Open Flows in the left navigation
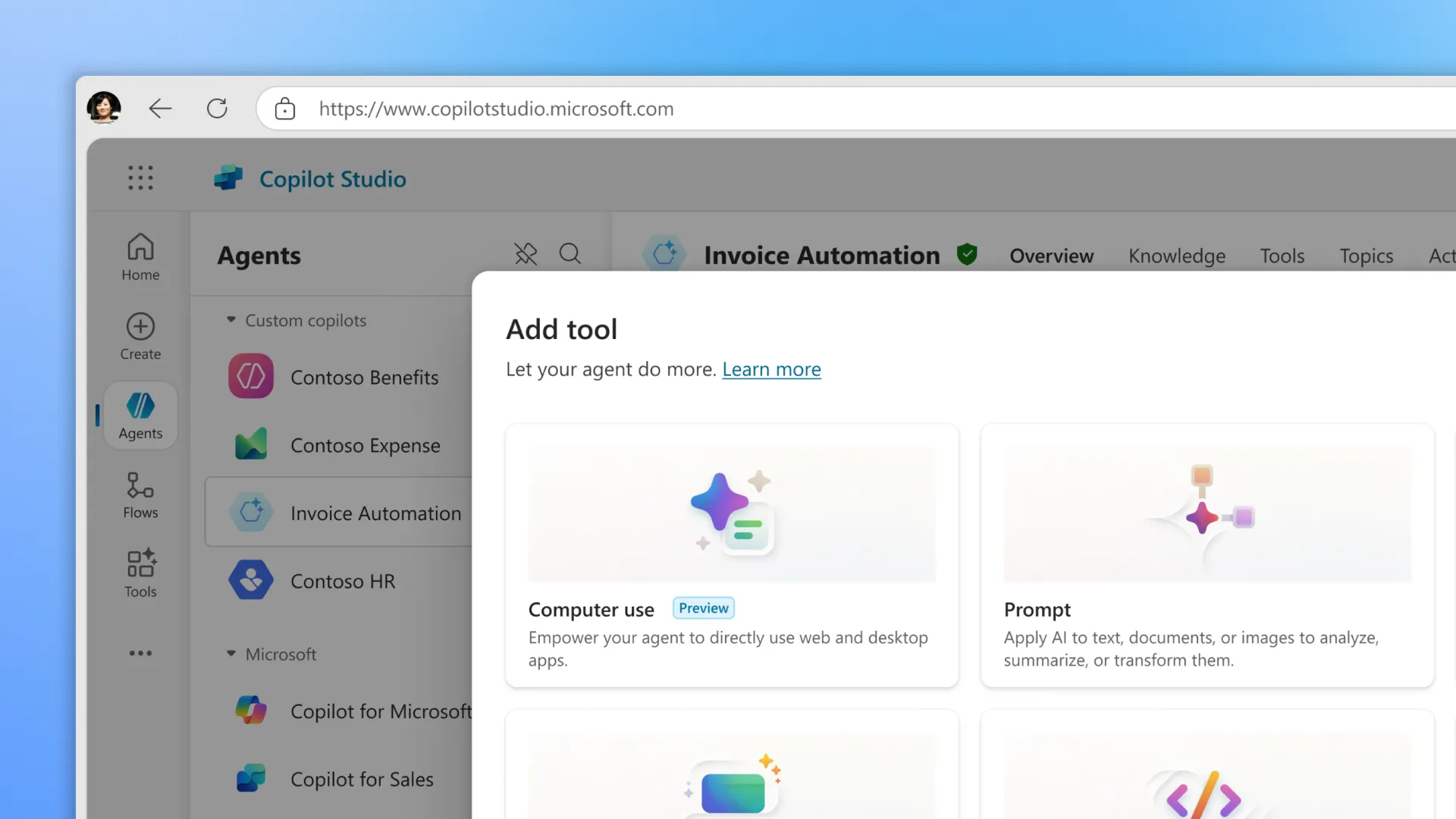 140,495
